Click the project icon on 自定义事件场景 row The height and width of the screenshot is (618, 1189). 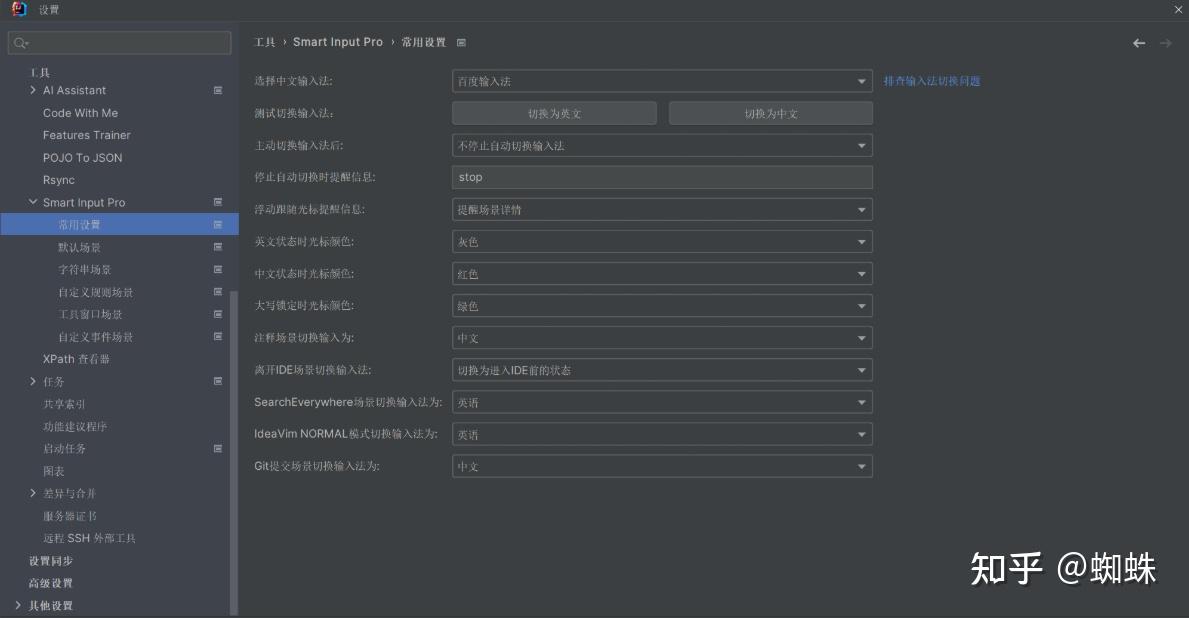tap(218, 336)
